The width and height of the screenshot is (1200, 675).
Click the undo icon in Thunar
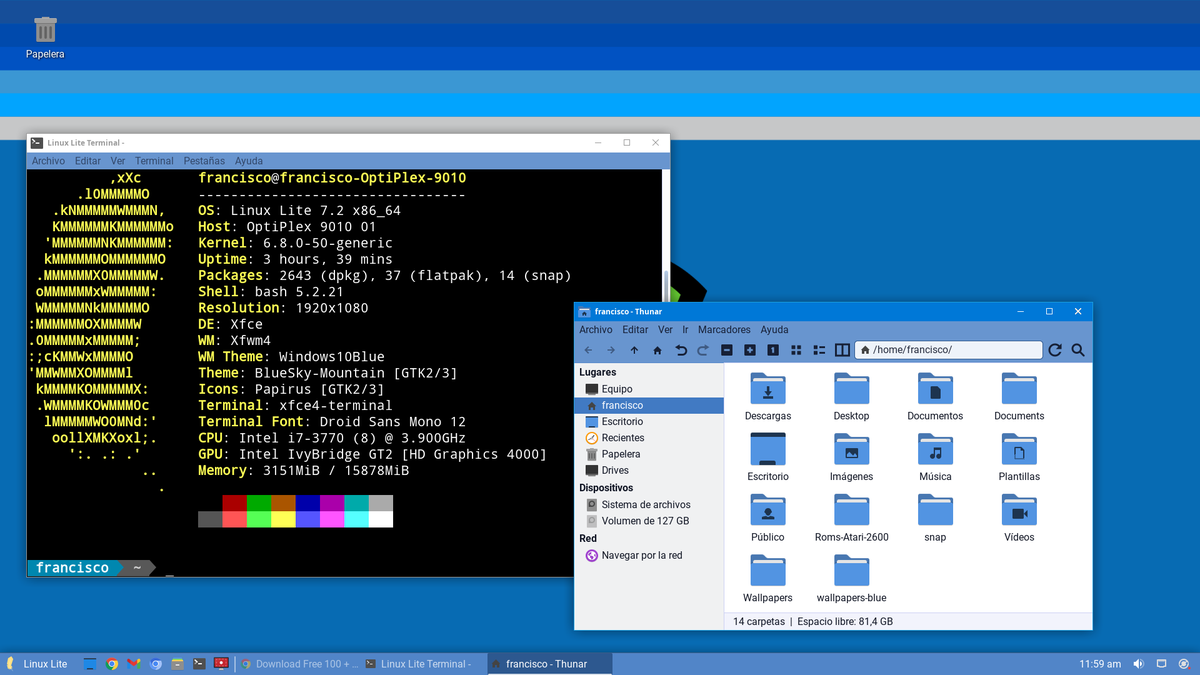pos(681,350)
